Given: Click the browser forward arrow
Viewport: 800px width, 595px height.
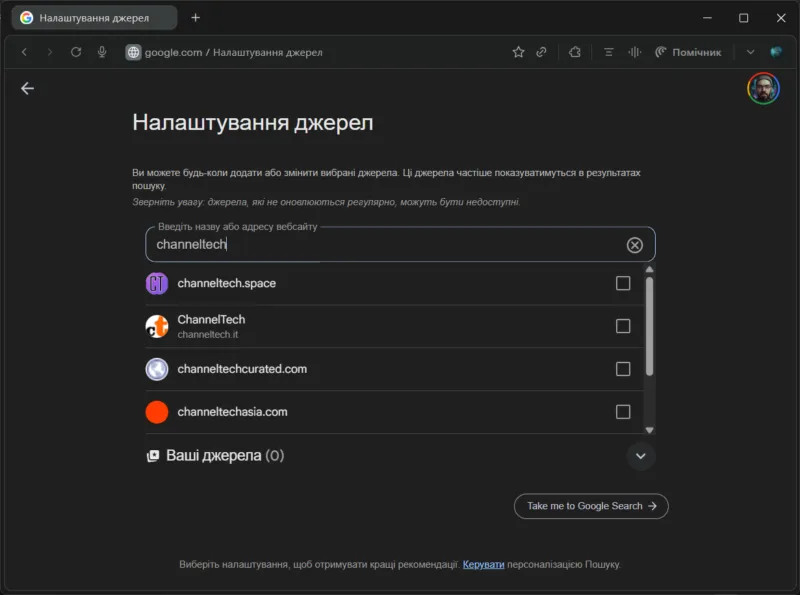Looking at the screenshot, I should pyautogui.click(x=49, y=52).
